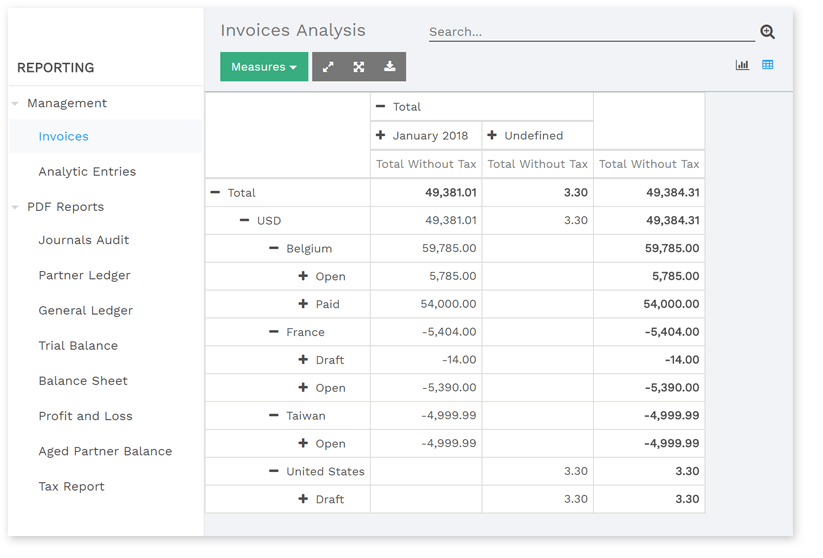Switch to pivot table view
823x558 pixels.
[x=768, y=65]
